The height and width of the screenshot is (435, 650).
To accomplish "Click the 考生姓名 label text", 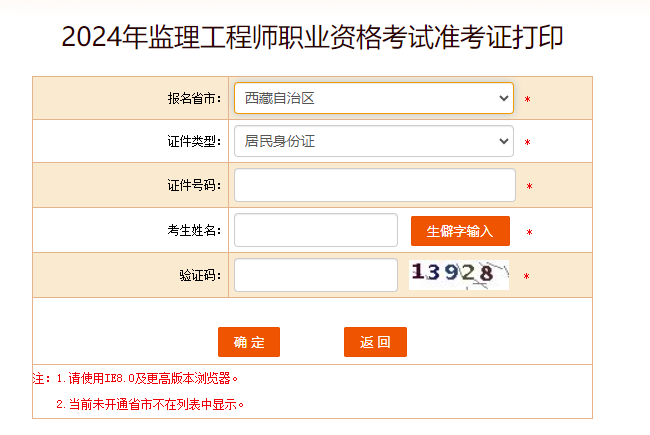I will [194, 231].
